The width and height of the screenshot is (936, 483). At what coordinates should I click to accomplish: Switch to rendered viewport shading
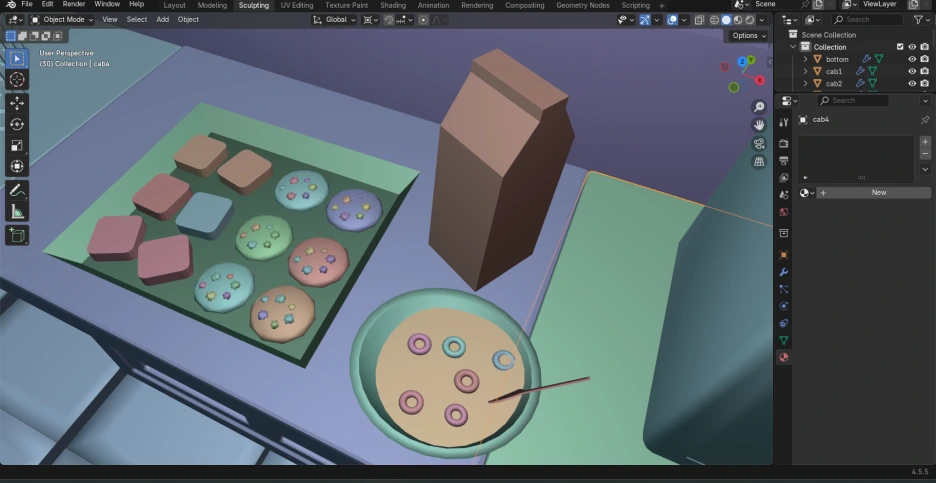pyautogui.click(x=750, y=20)
